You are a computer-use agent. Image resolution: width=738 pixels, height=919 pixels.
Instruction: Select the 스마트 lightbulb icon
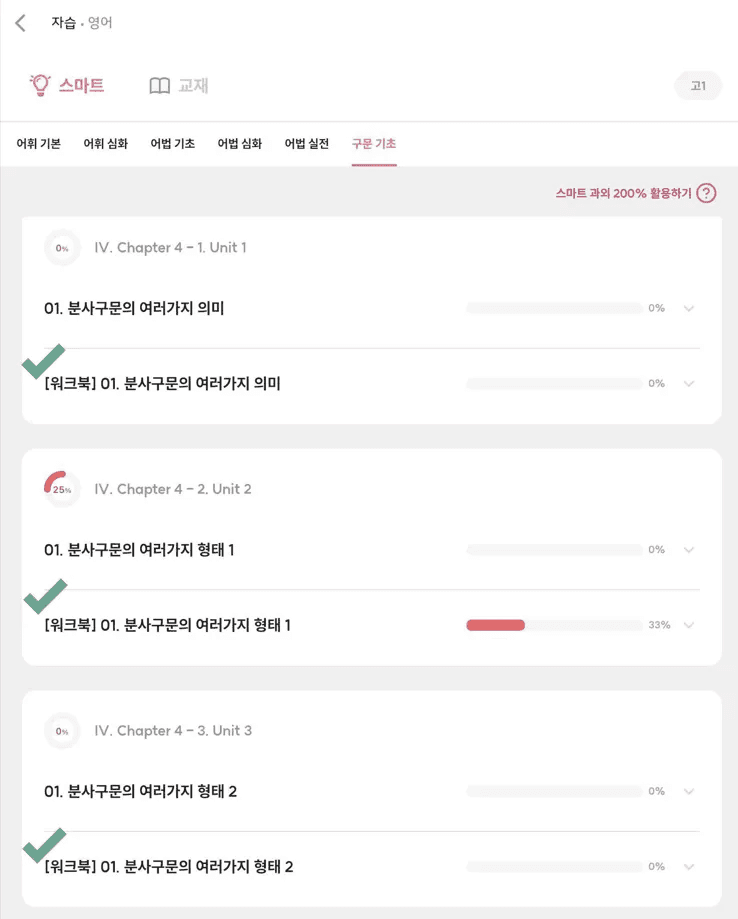point(40,85)
